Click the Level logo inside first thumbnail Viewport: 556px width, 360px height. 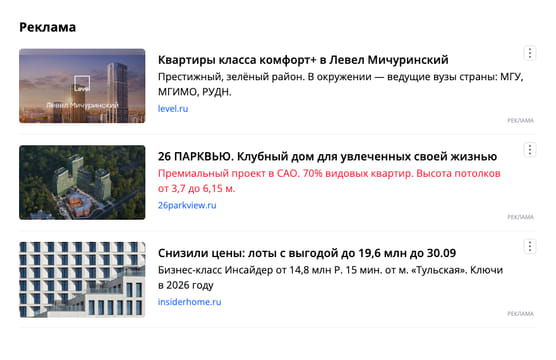(x=82, y=84)
